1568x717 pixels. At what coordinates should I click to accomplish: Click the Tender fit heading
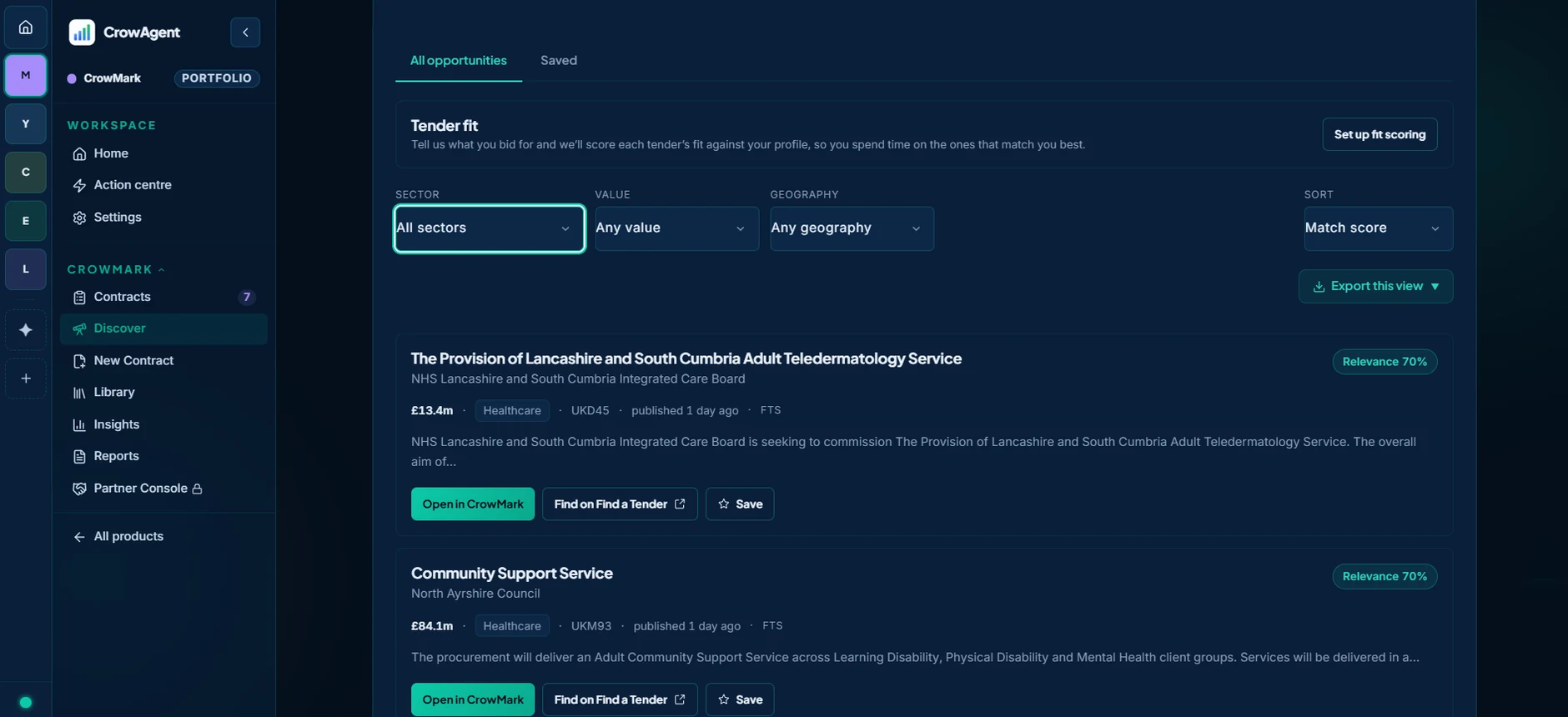point(445,126)
